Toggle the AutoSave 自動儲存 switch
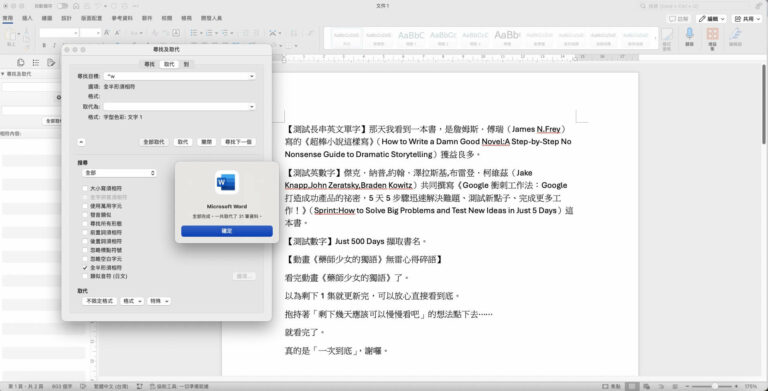 [x=62, y=6]
